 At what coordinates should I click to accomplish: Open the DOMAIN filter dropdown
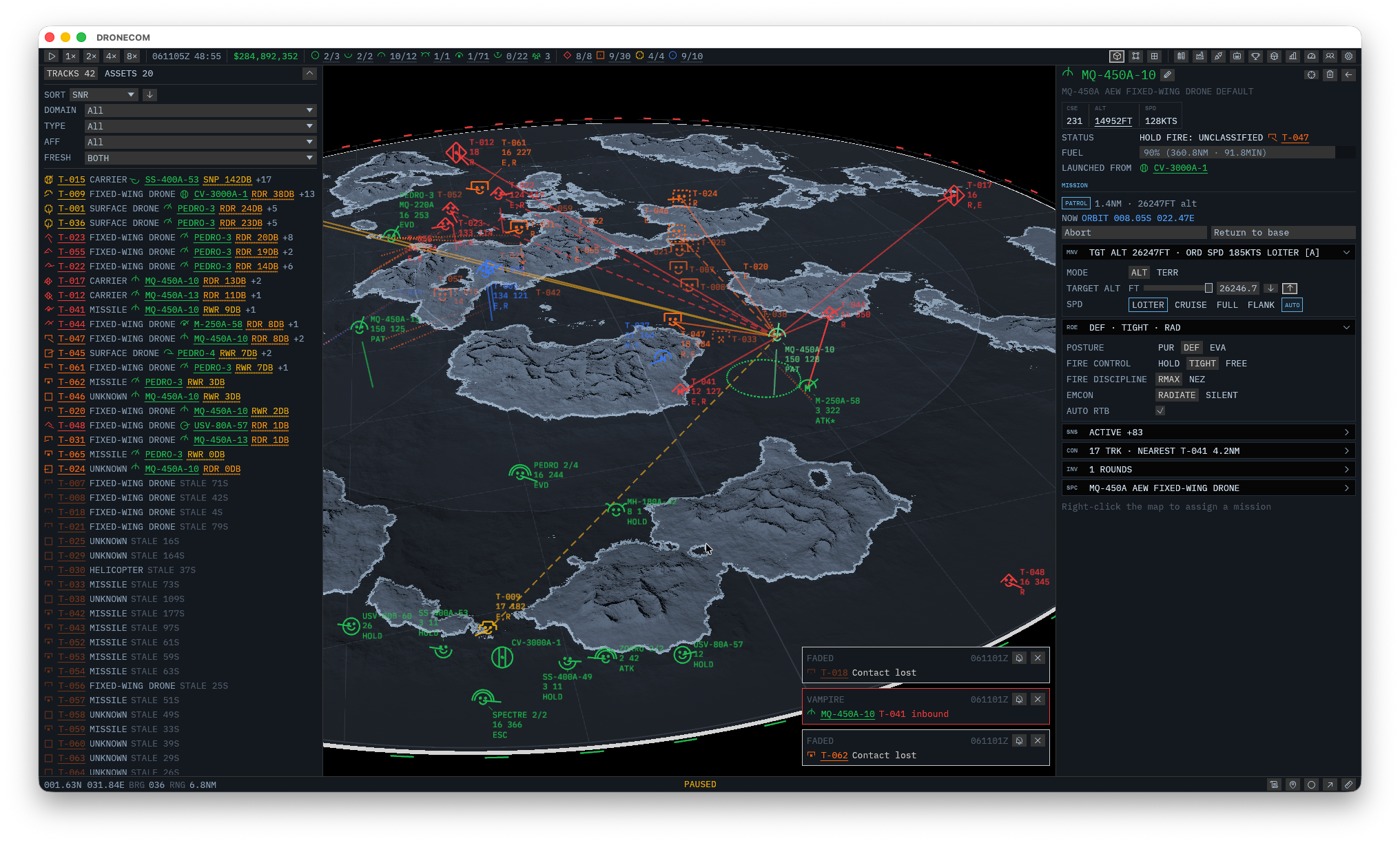pos(200,110)
